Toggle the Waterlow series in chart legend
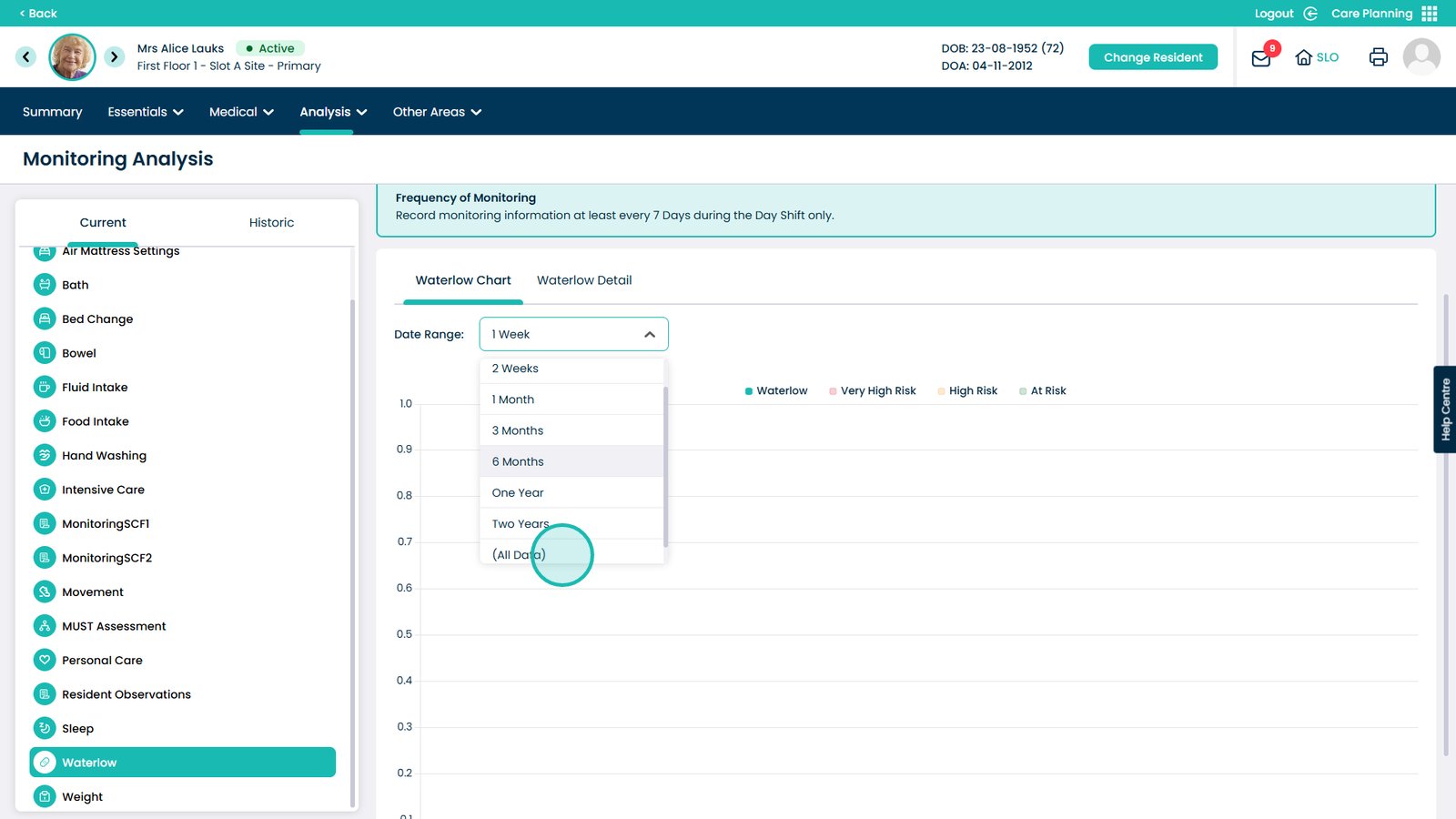This screenshot has height=819, width=1456. (x=776, y=391)
